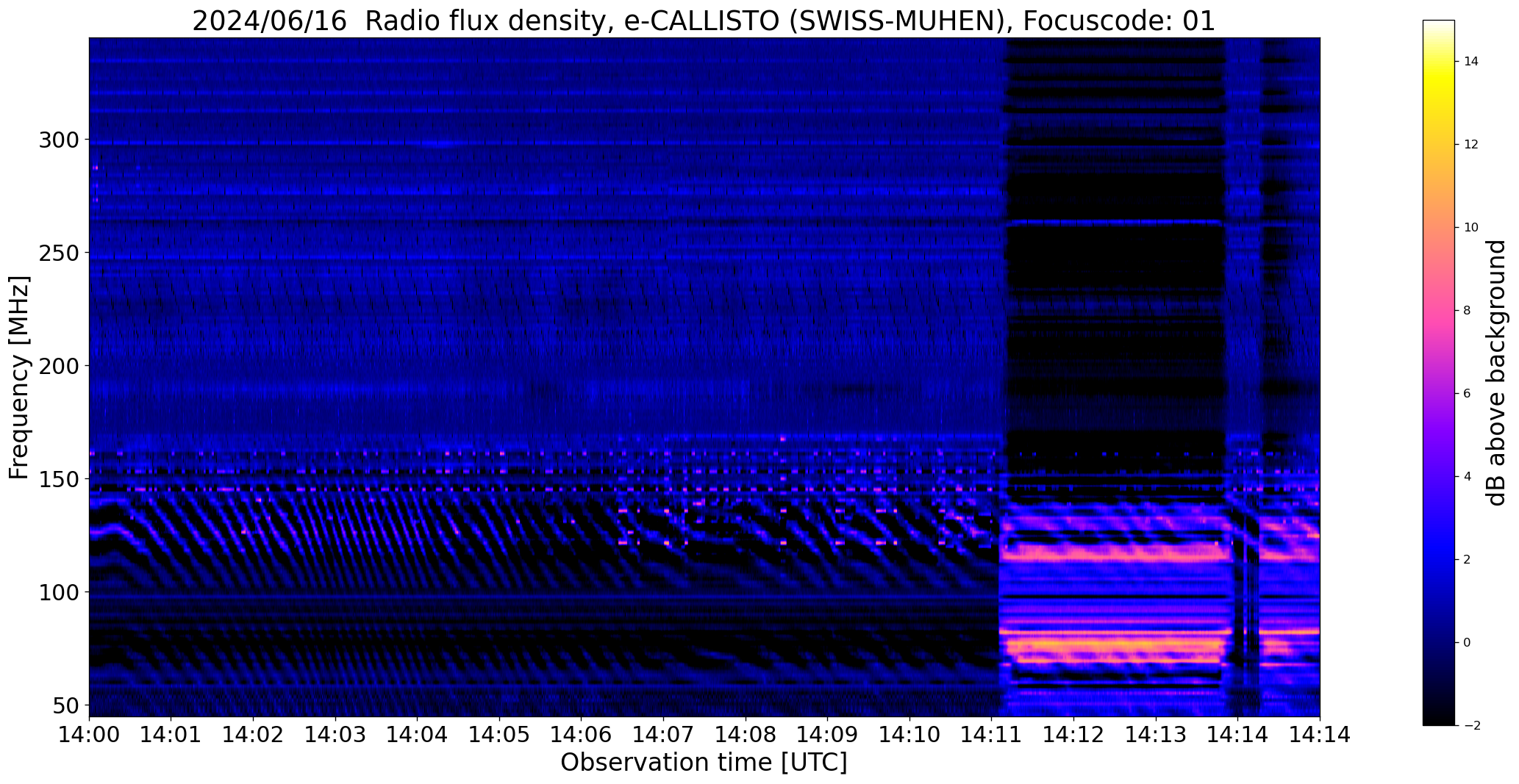Screen dimensions: 1519x784
Task: Click the 14:01 time tick label
Action: 171,735
